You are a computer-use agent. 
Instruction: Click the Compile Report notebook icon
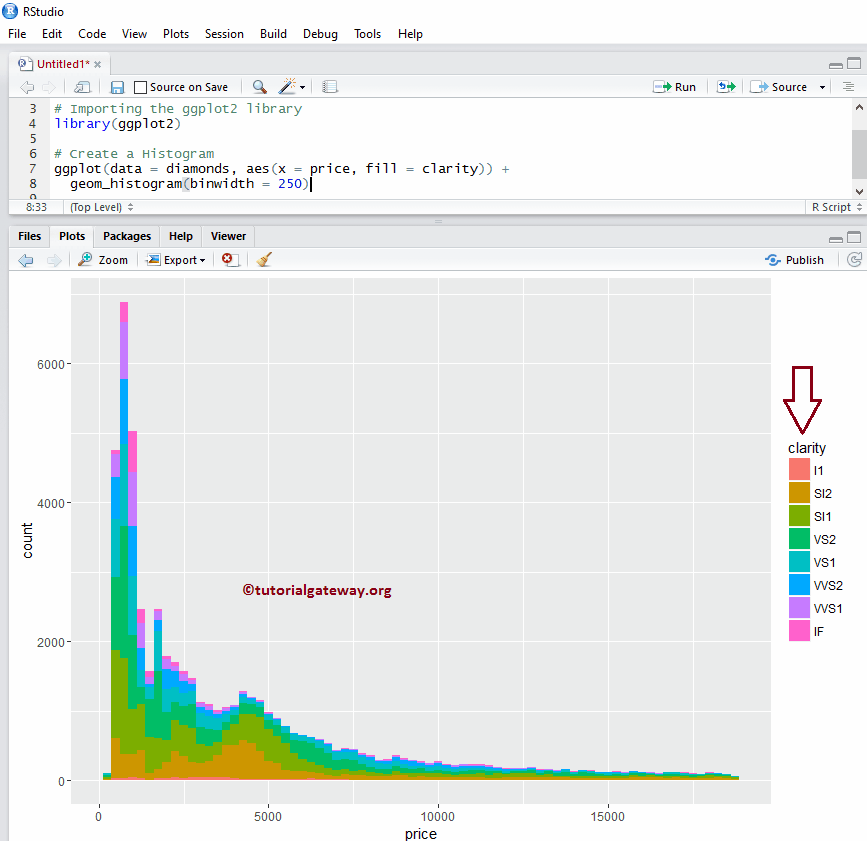click(330, 87)
